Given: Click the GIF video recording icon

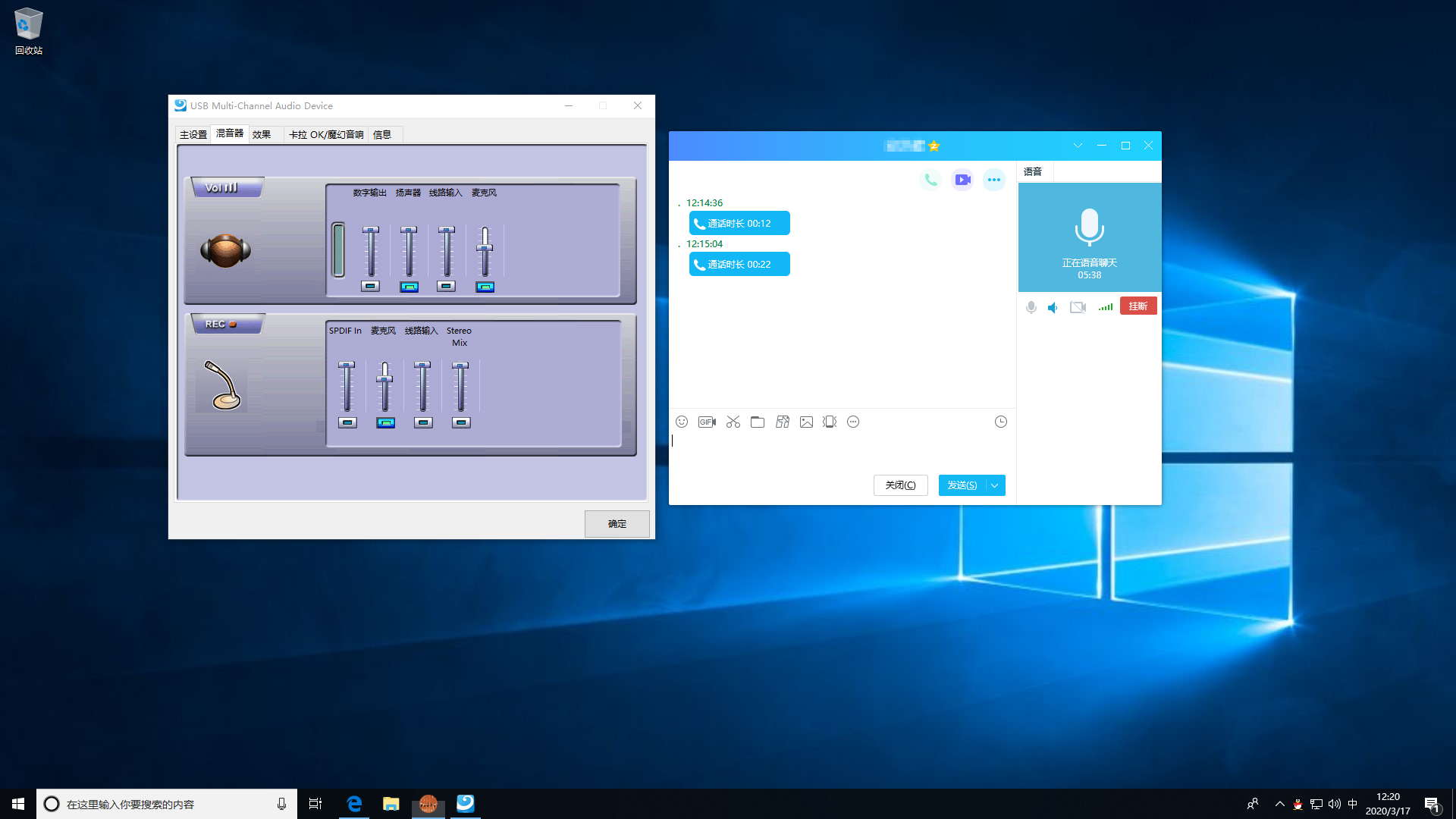Looking at the screenshot, I should 707,422.
